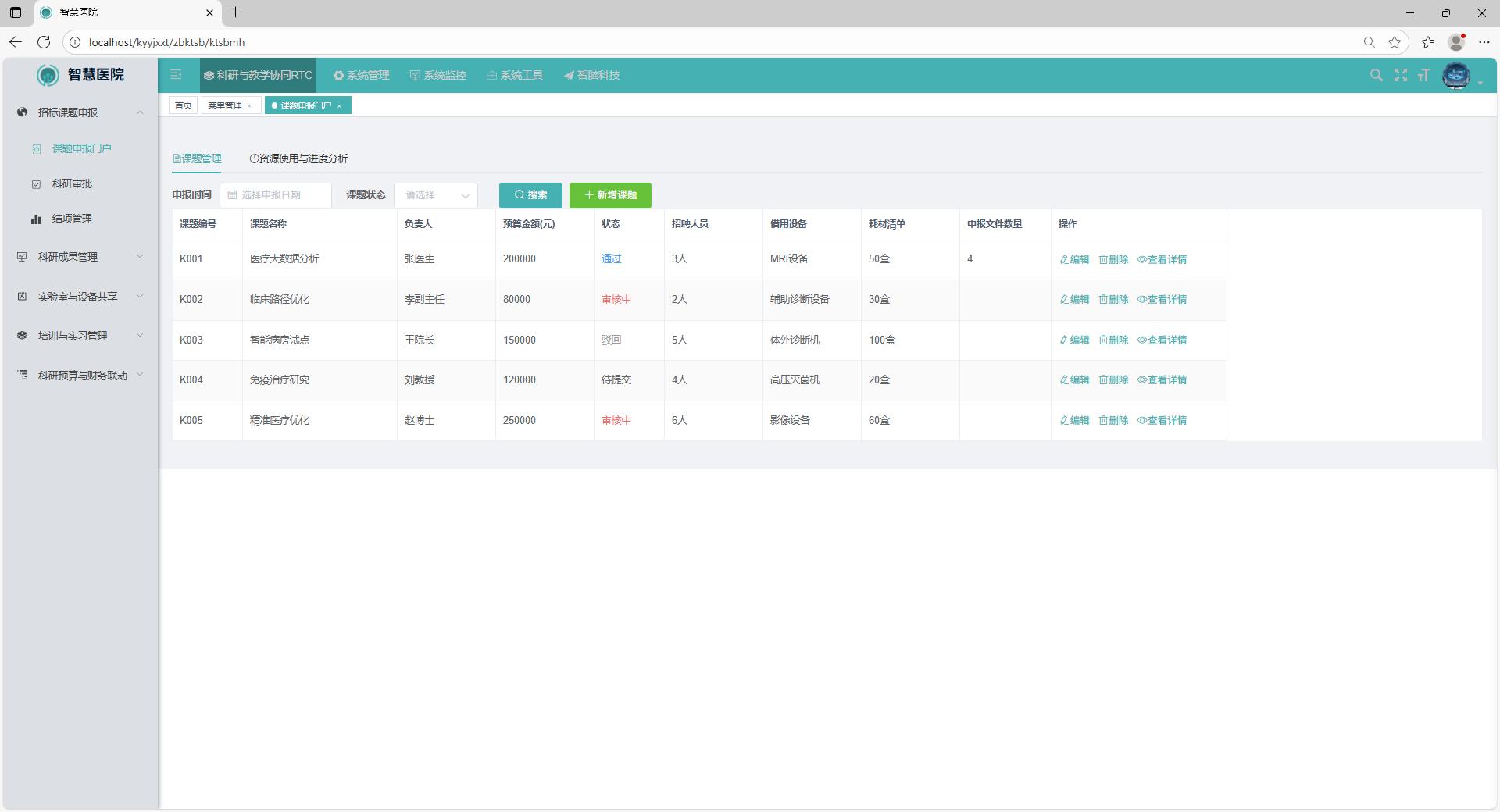
Task: Expand the 科研成果管理 sidebar menu
Action: tap(80, 257)
